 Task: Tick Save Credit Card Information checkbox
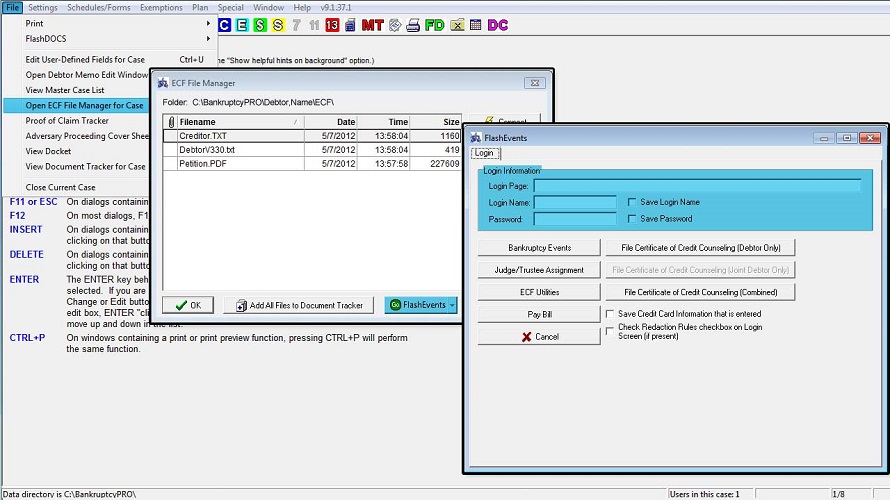610,314
